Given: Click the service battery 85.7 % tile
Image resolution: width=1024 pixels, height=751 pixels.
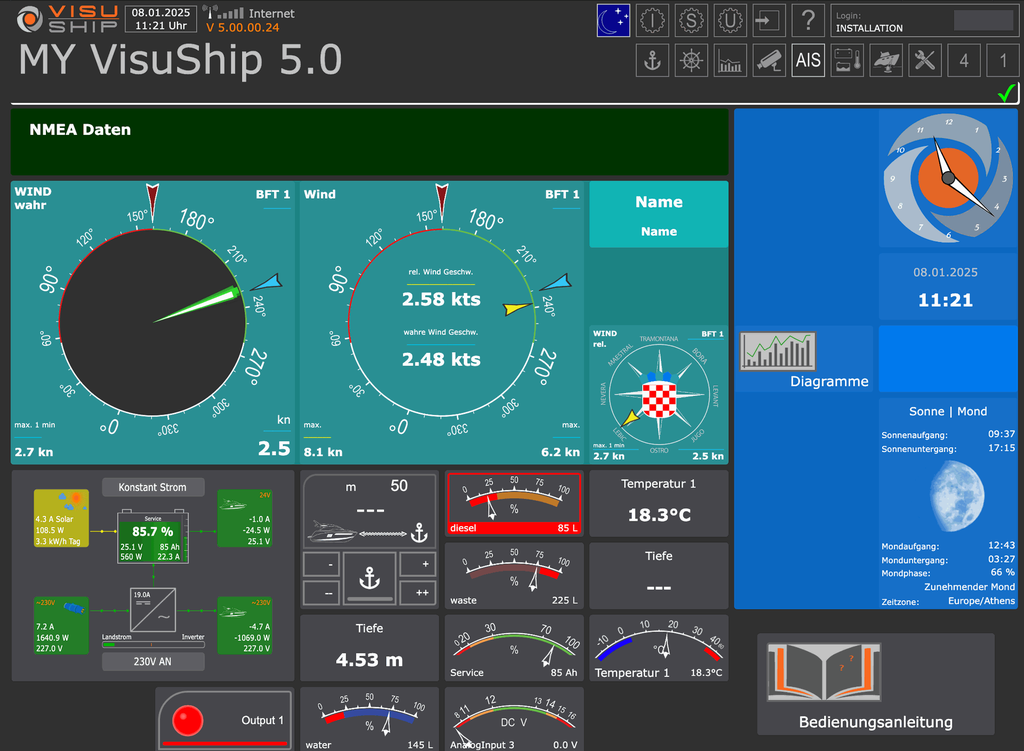Looking at the screenshot, I should point(153,536).
